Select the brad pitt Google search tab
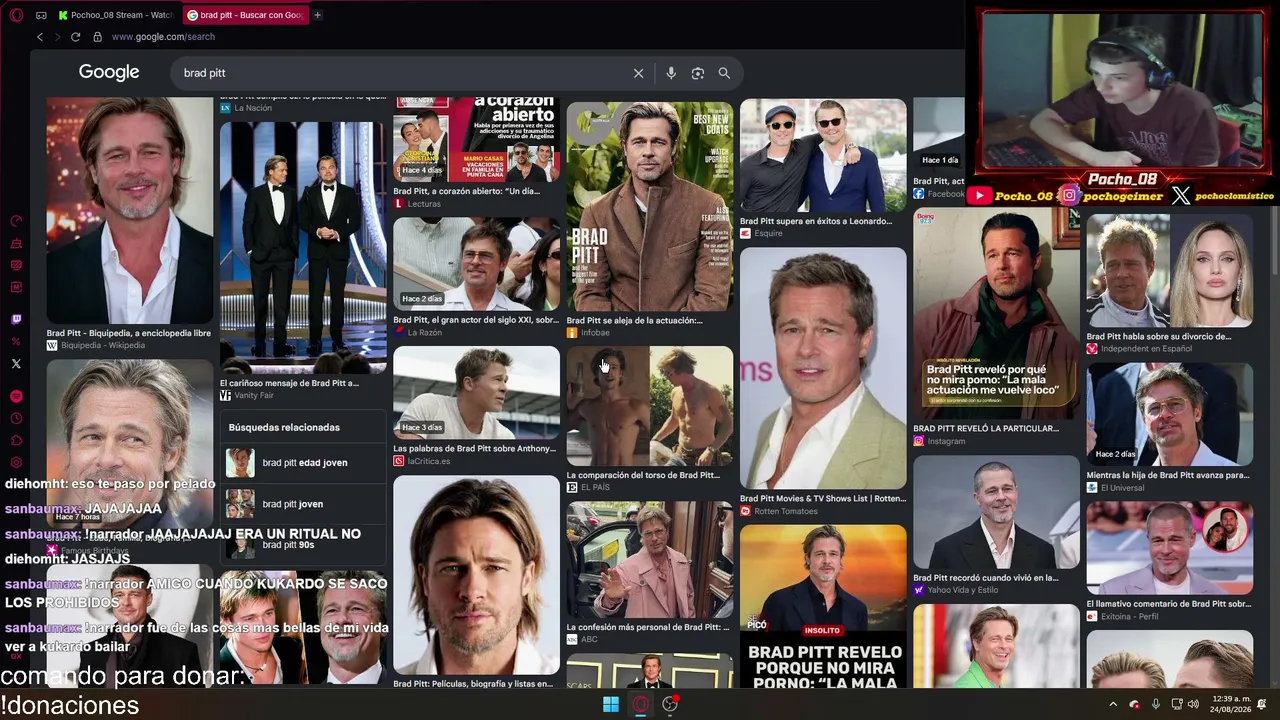Image resolution: width=1280 pixels, height=720 pixels. point(245,15)
